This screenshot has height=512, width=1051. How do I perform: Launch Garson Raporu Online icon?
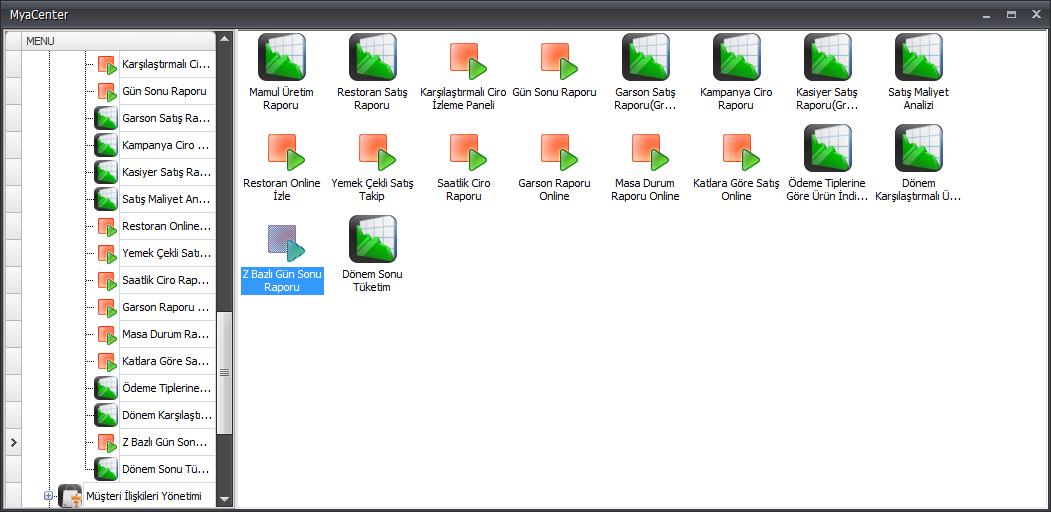tap(558, 152)
